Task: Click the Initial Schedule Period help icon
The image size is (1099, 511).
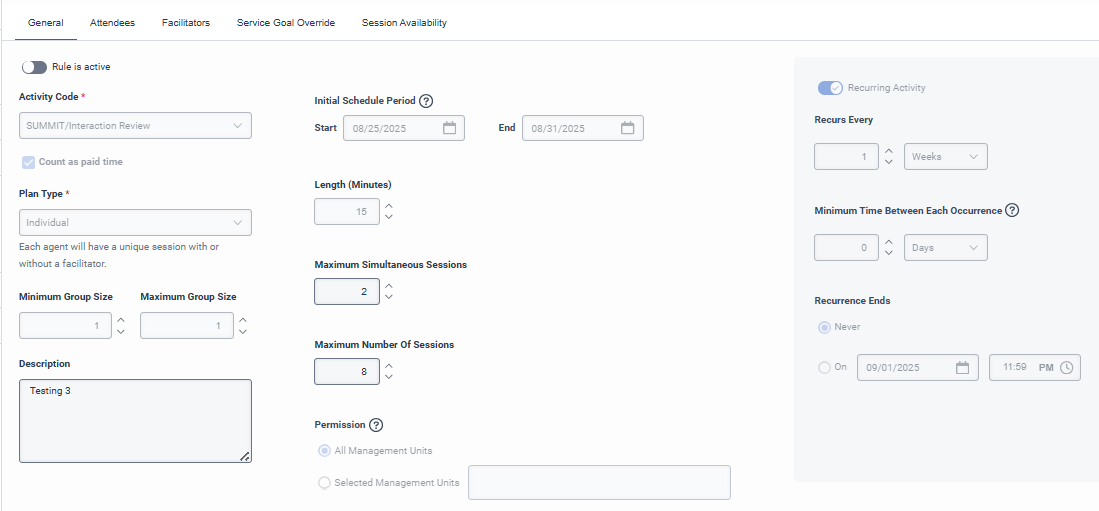Action: (x=426, y=101)
